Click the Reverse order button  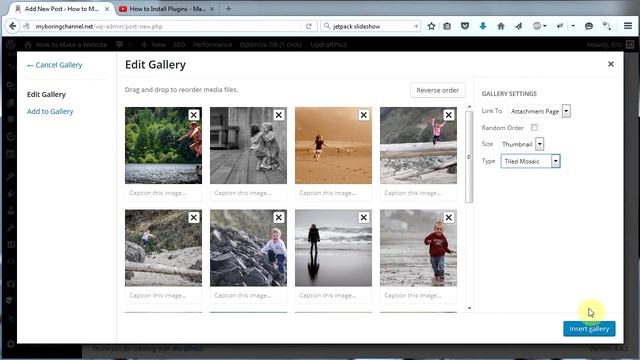point(438,90)
